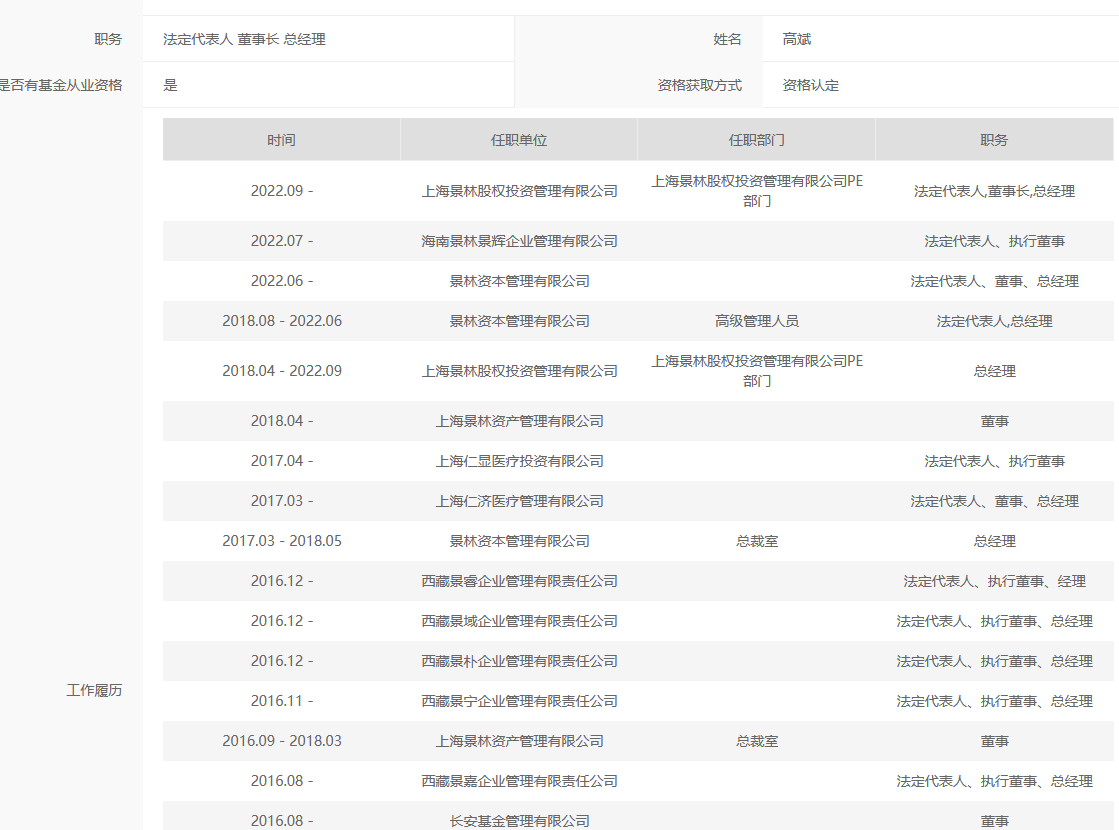Click the 2017.03 - 2018.05 date cell
Image resolution: width=1119 pixels, height=830 pixels.
click(x=281, y=541)
